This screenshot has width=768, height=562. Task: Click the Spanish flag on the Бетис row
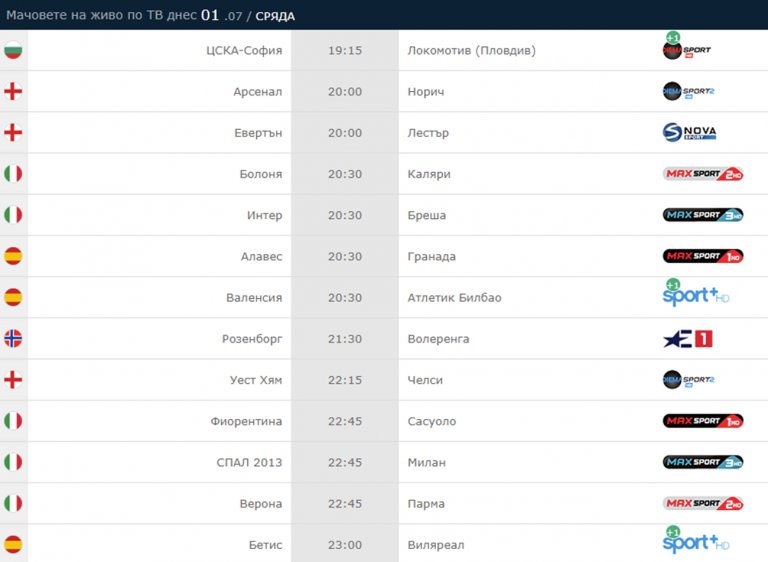tap(13, 545)
